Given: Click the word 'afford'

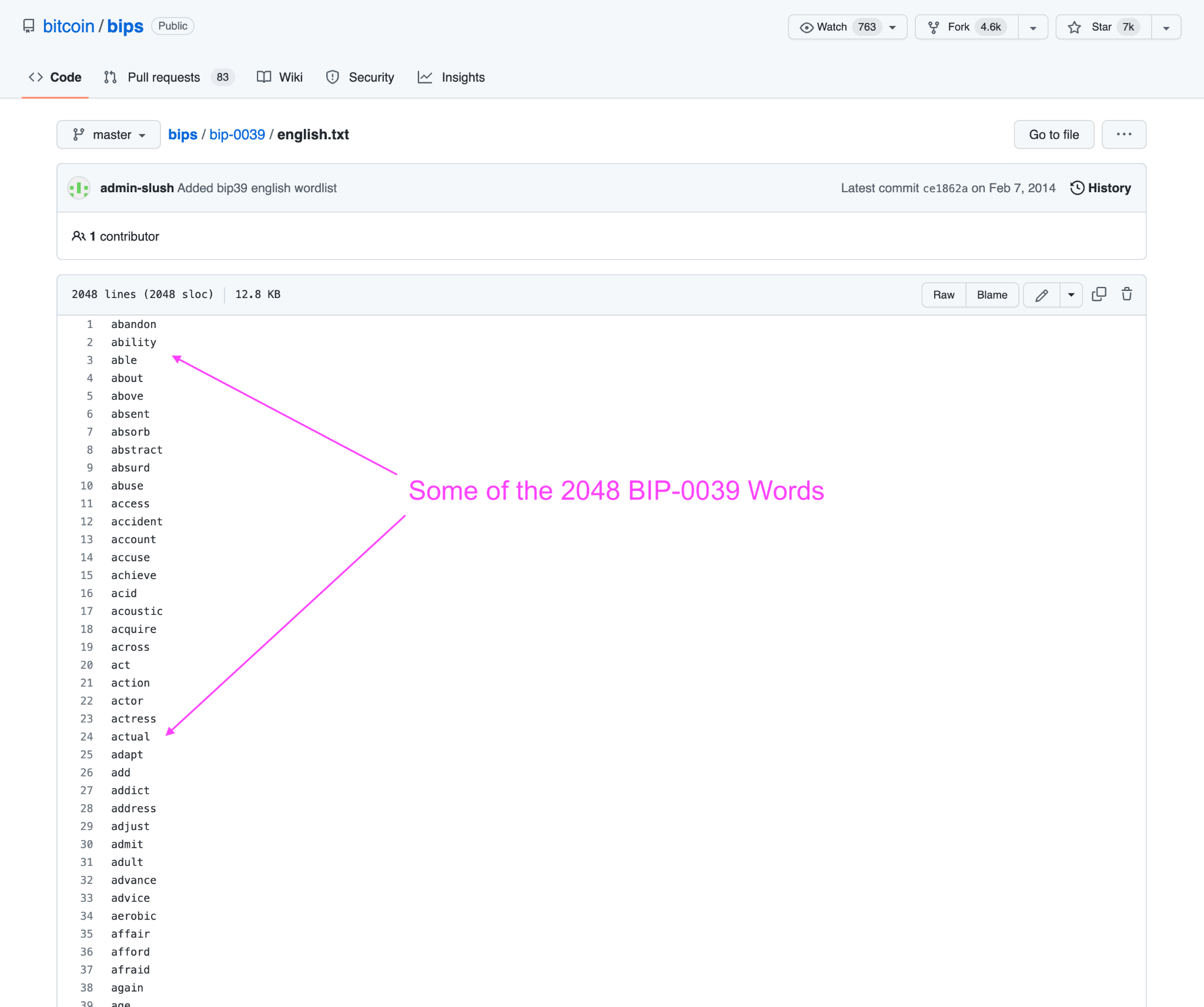Looking at the screenshot, I should [x=131, y=952].
